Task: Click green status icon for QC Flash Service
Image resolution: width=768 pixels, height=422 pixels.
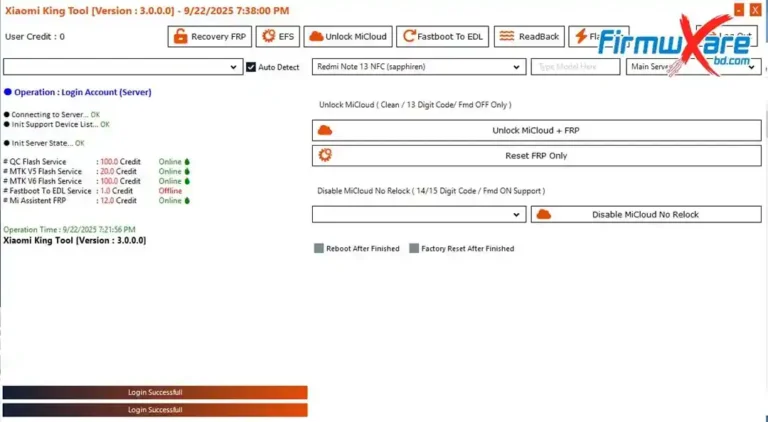Action: click(x=187, y=162)
